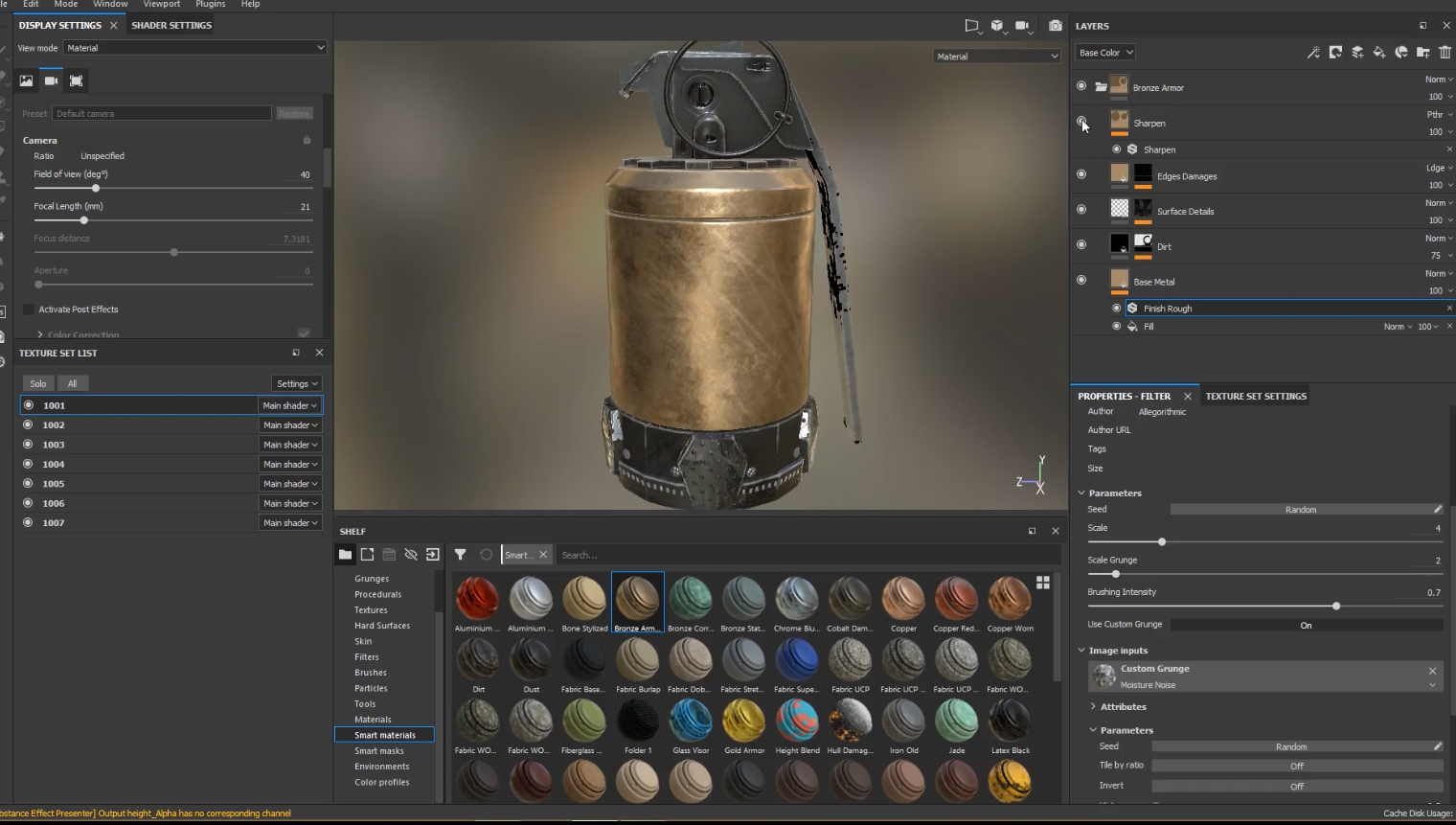Toggle Use Custom Grunge switch

click(x=1305, y=625)
